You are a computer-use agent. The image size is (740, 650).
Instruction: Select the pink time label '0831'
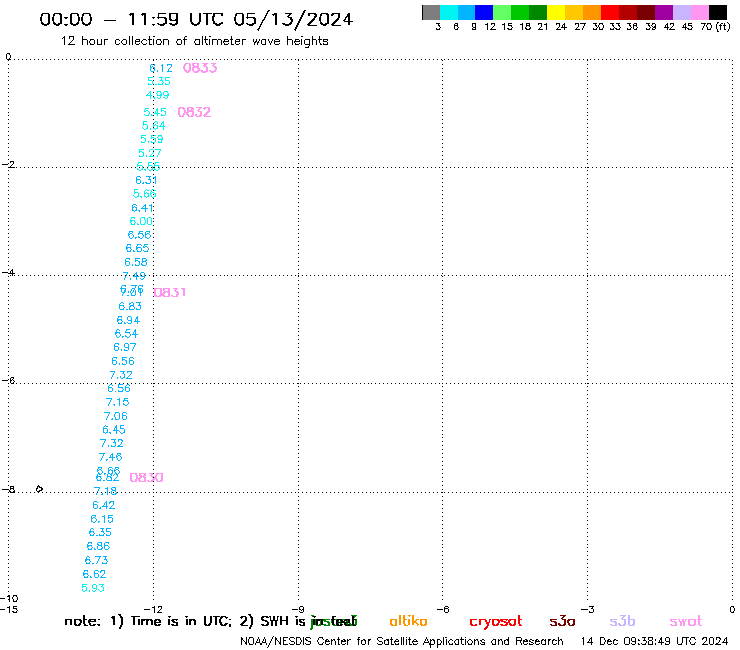(170, 293)
